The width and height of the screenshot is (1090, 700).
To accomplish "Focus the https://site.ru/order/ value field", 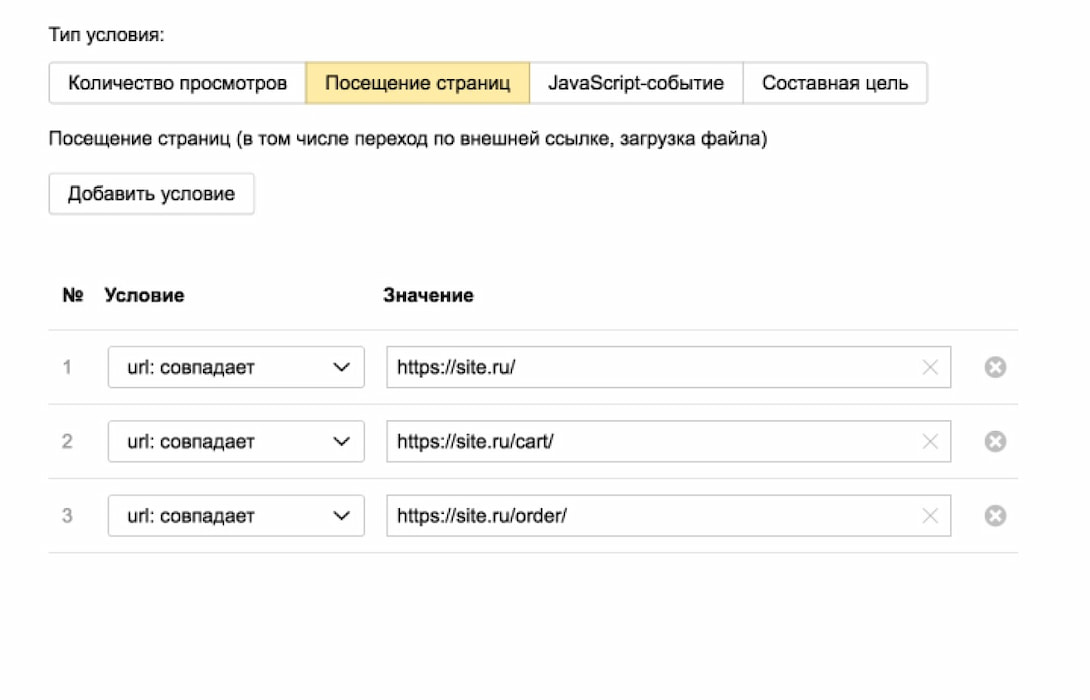I will (x=669, y=516).
